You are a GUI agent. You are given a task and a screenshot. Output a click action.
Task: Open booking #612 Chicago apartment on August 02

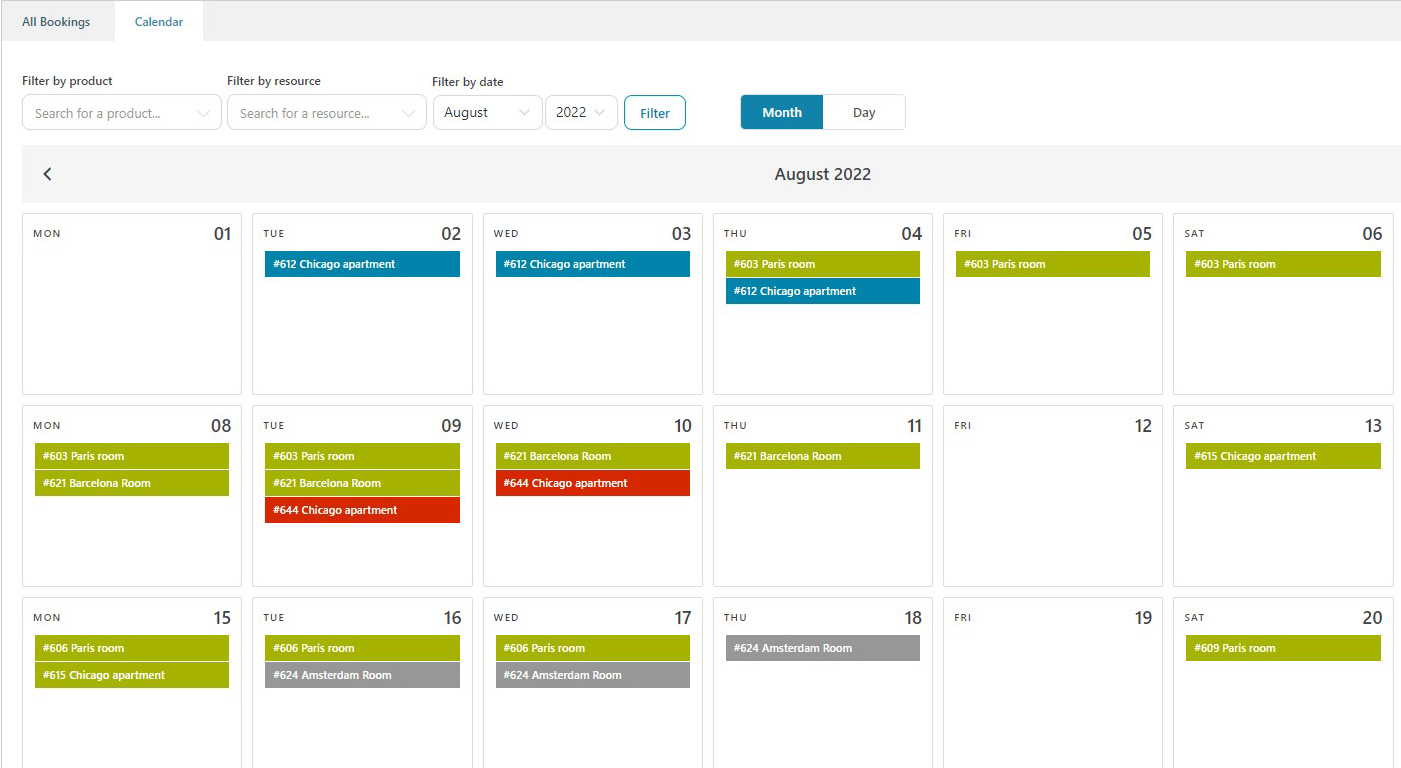coord(362,264)
